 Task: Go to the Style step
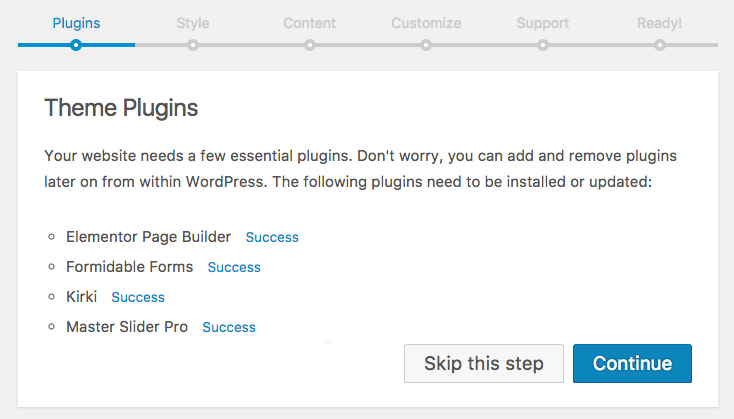(x=193, y=23)
